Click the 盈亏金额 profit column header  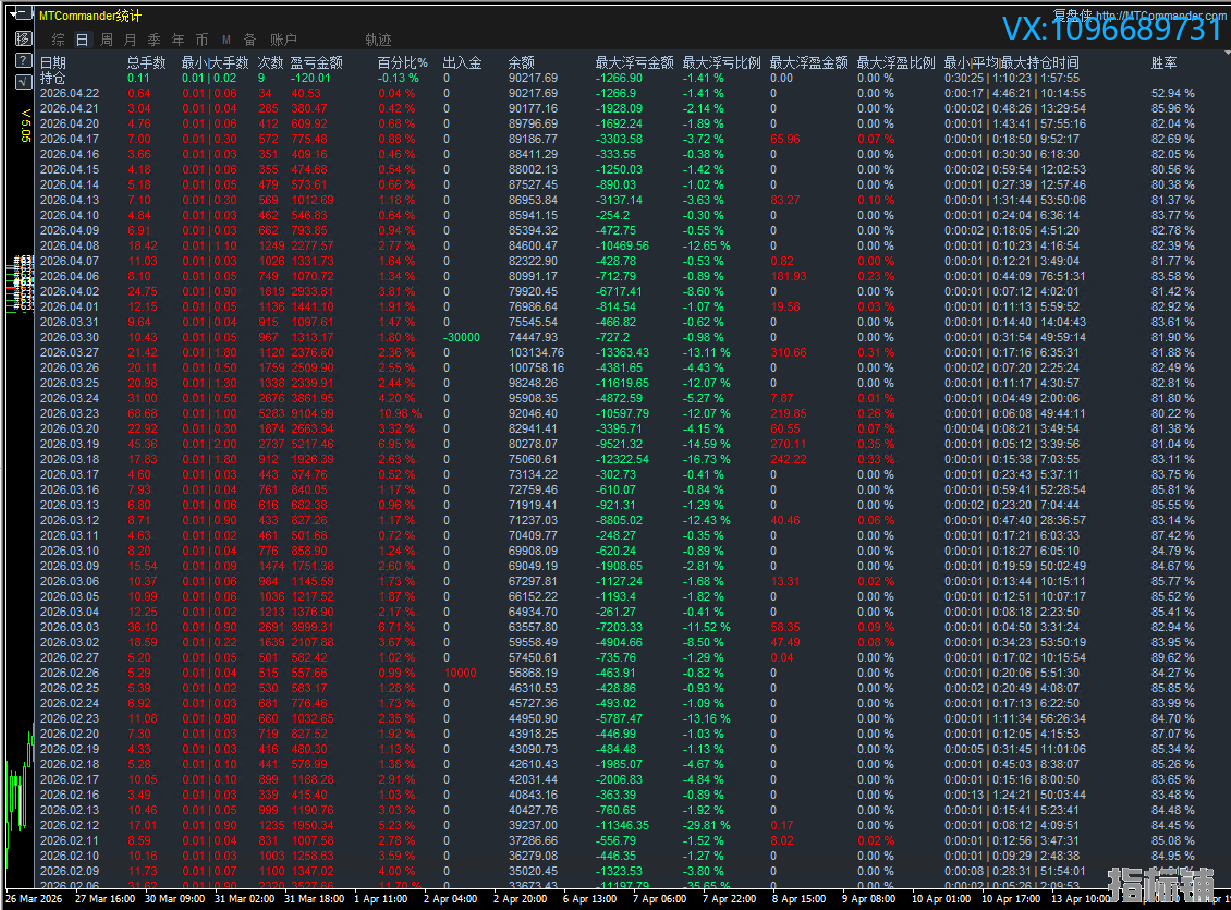[x=316, y=63]
